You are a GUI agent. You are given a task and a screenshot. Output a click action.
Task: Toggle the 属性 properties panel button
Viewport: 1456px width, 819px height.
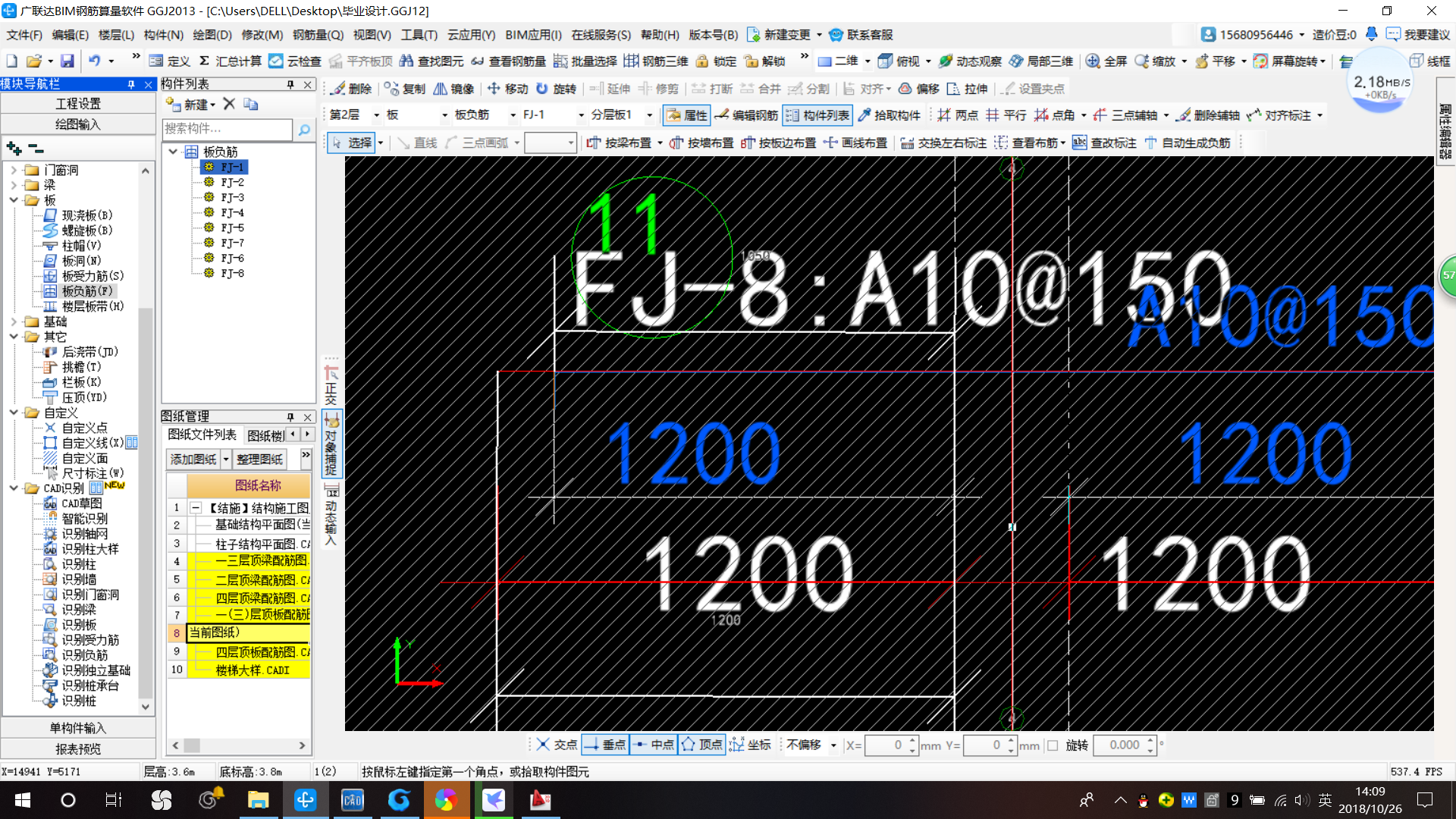coord(686,115)
